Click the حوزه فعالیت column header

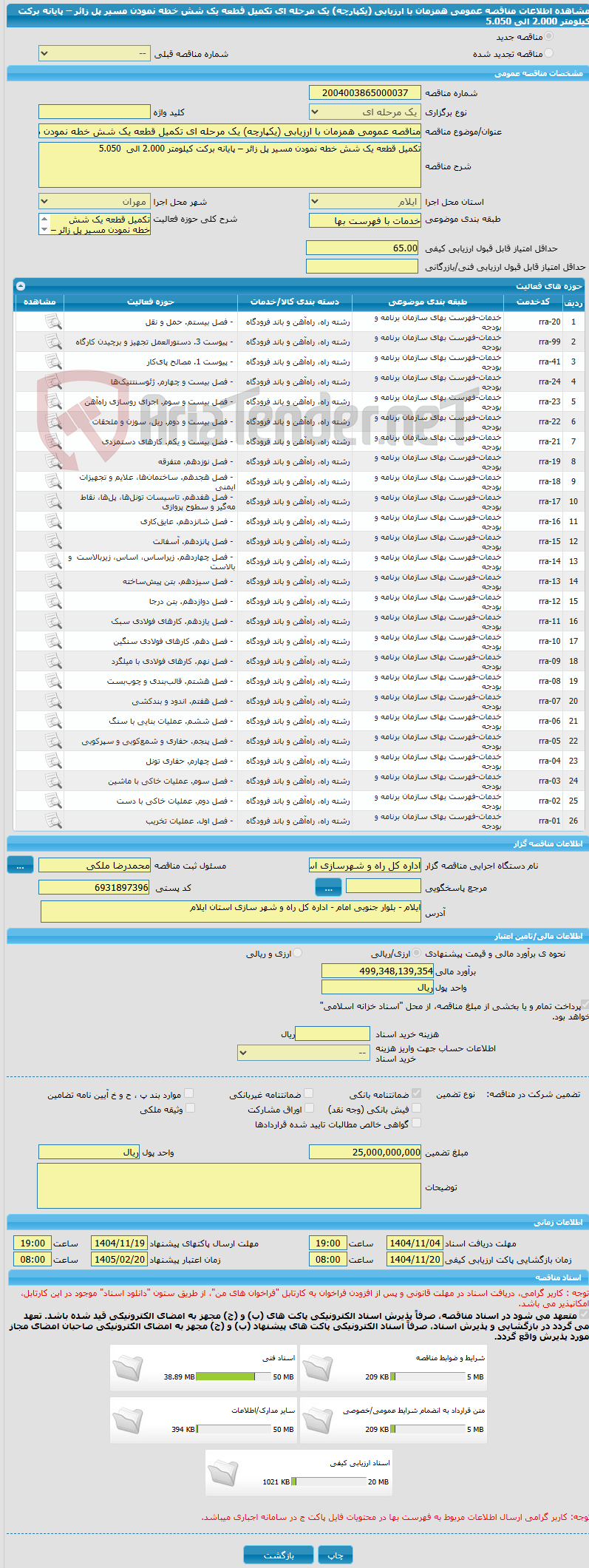click(151, 302)
